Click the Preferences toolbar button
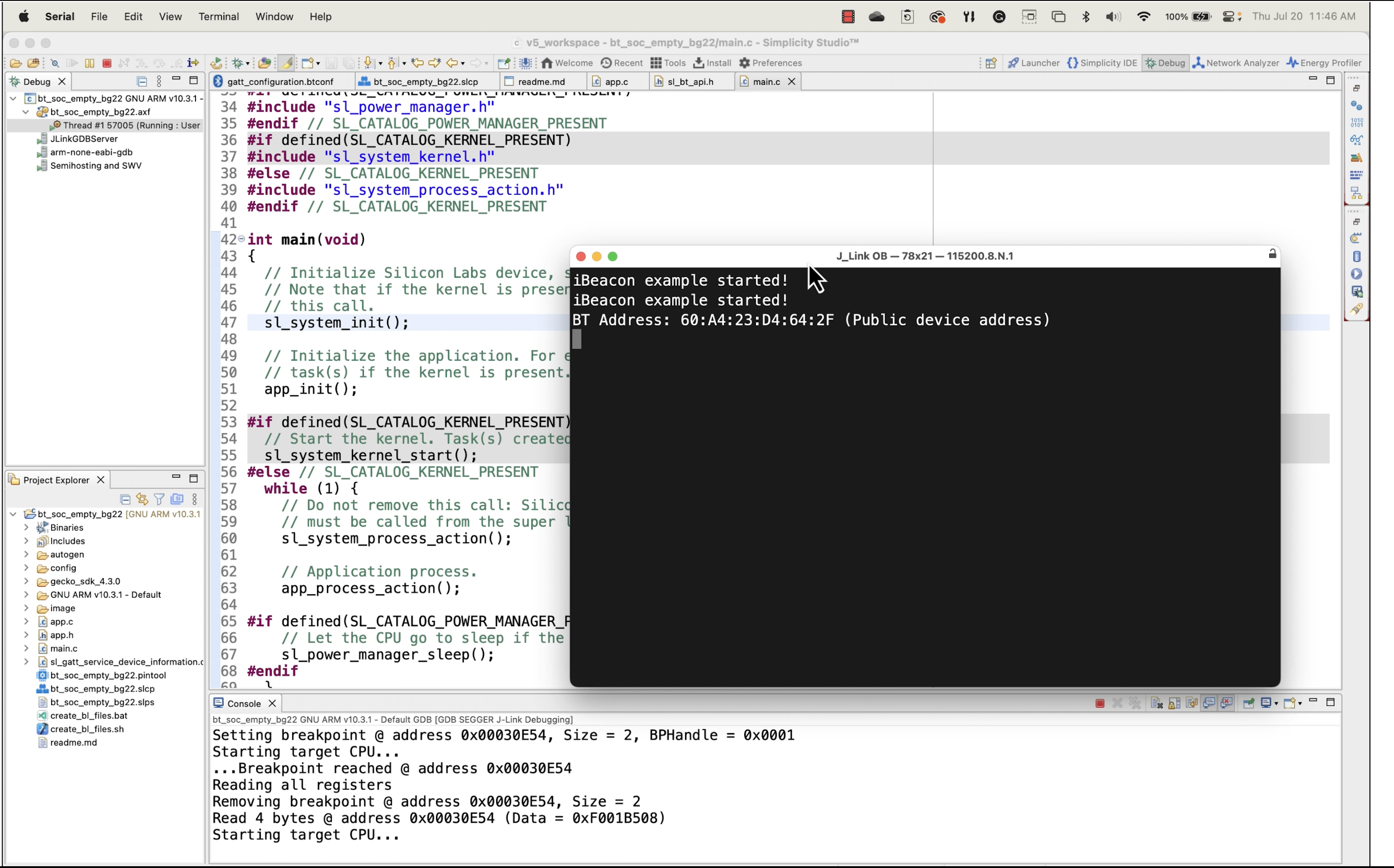The height and width of the screenshot is (868, 1394). click(x=770, y=63)
